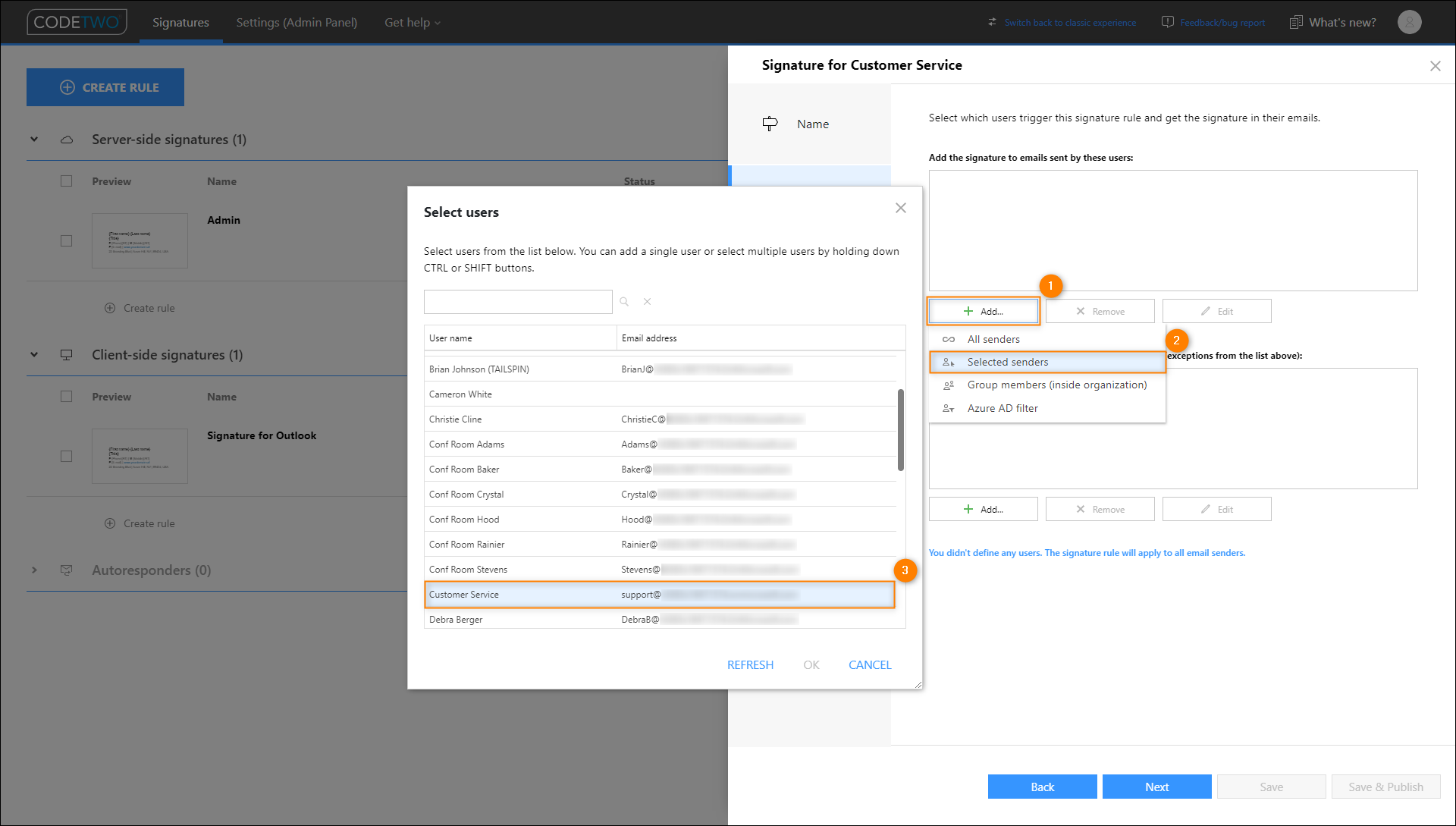Tick the checkbox for Signature for Outlook
Screen dimensions: 1456x826
[67, 456]
